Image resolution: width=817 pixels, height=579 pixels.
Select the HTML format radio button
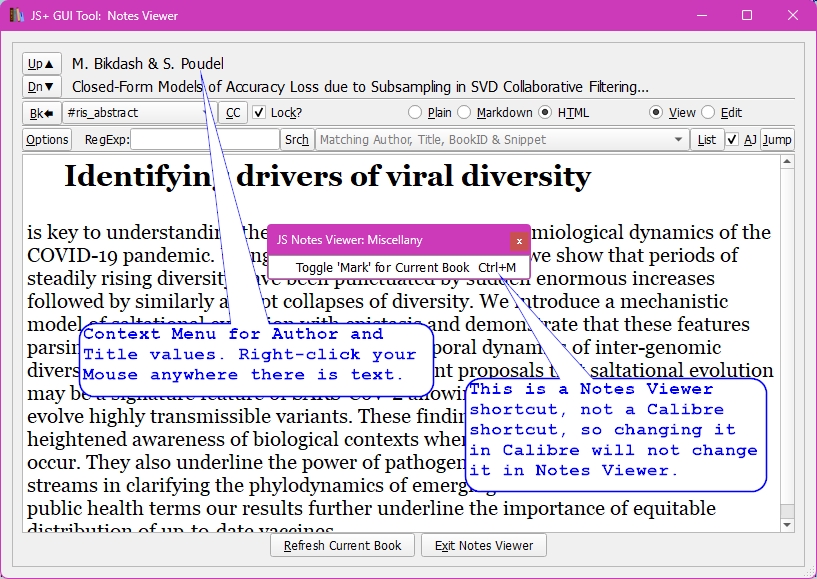pyautogui.click(x=545, y=113)
